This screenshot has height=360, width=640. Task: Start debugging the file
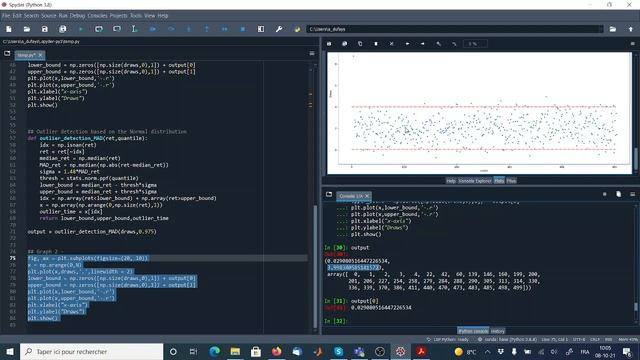coord(153,29)
